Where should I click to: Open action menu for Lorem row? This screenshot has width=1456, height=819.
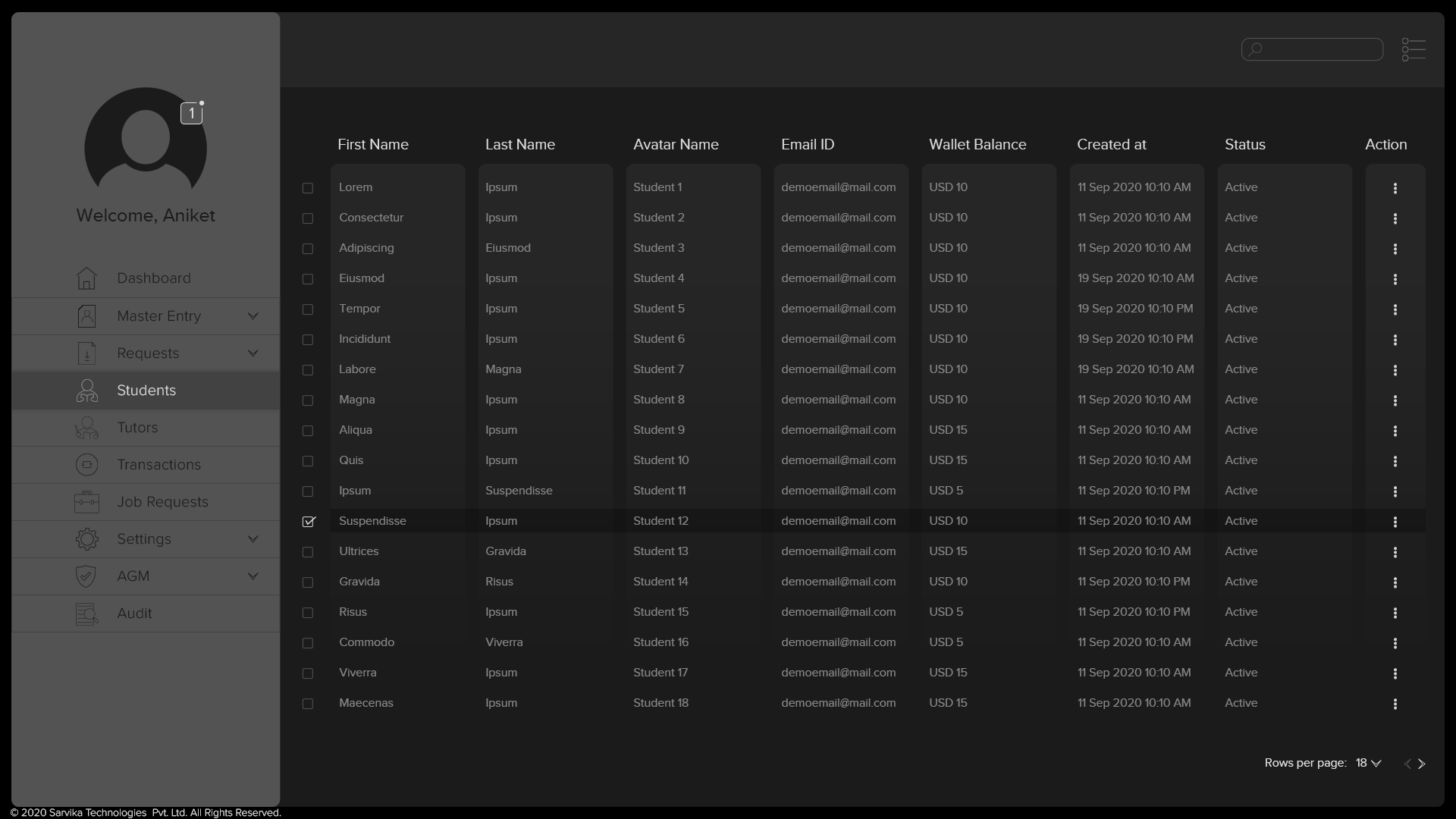pyautogui.click(x=1395, y=188)
